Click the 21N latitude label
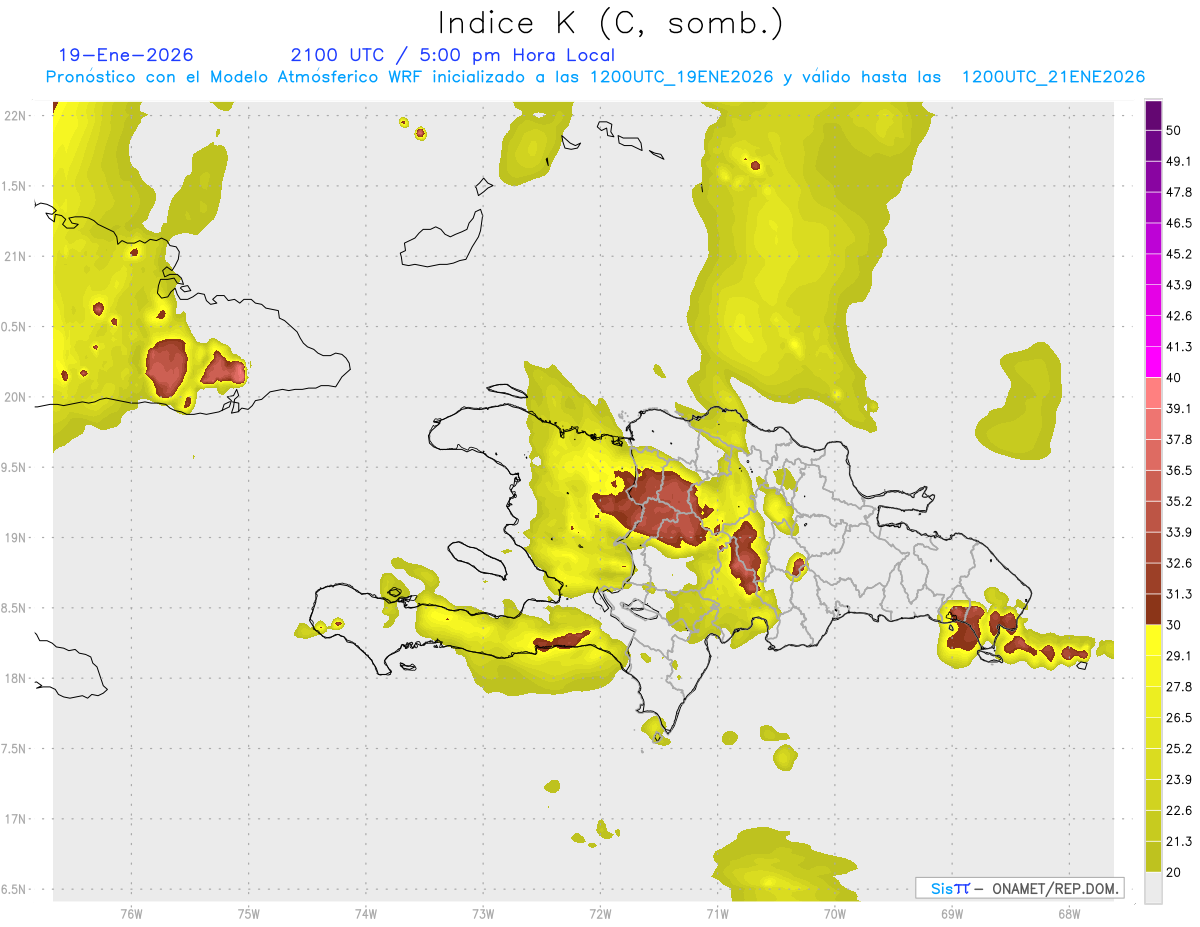This screenshot has height=927, width=1200. 15,256
